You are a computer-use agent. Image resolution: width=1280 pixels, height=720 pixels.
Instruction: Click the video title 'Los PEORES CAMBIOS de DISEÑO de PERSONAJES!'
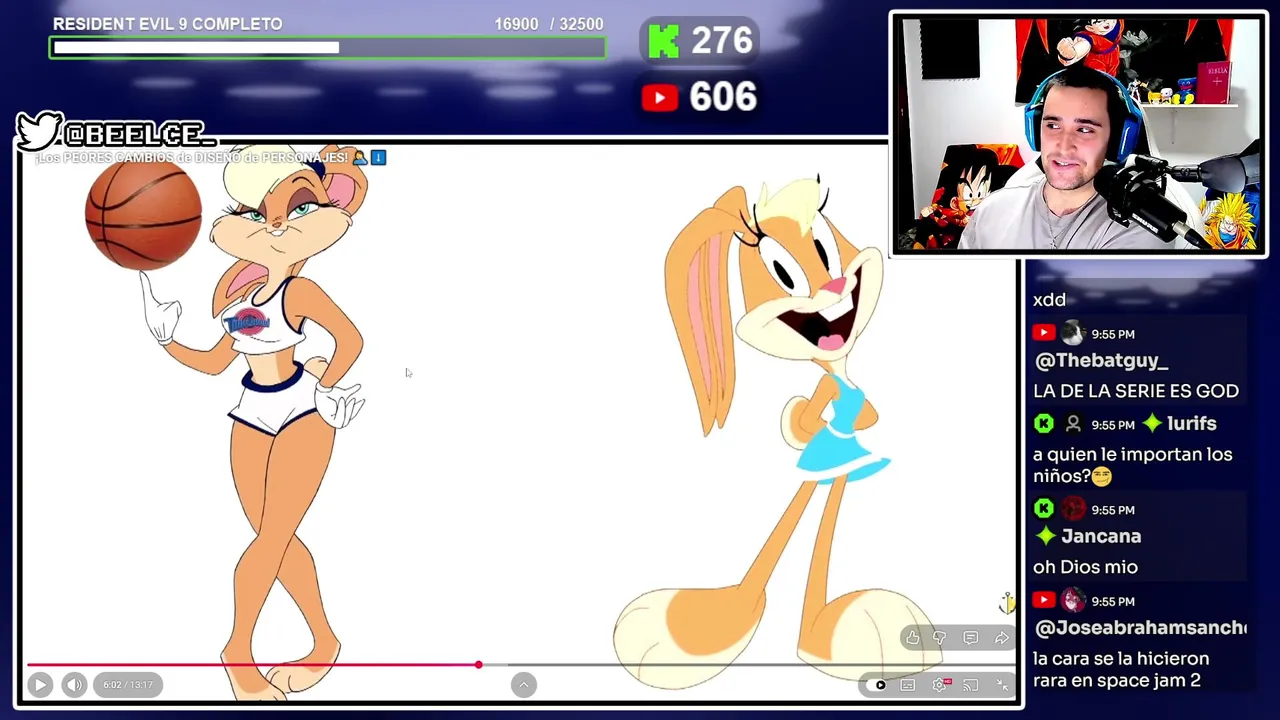tap(191, 158)
